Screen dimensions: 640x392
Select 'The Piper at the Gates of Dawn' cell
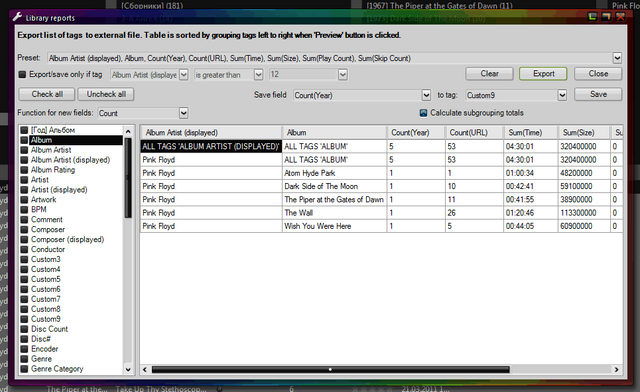pos(334,200)
